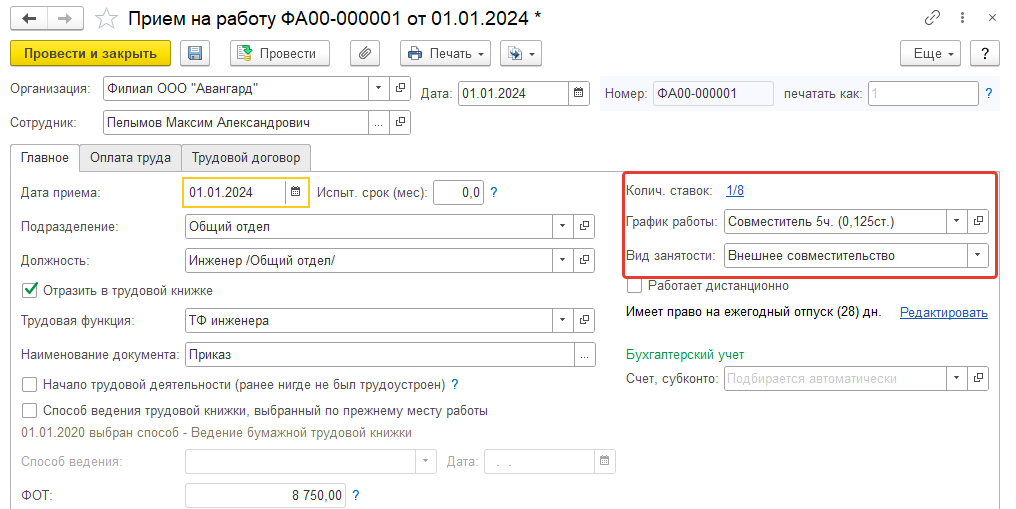This screenshot has height=509, width=1016.
Task: Save document with the floppy disk icon
Action: pyautogui.click(x=194, y=53)
